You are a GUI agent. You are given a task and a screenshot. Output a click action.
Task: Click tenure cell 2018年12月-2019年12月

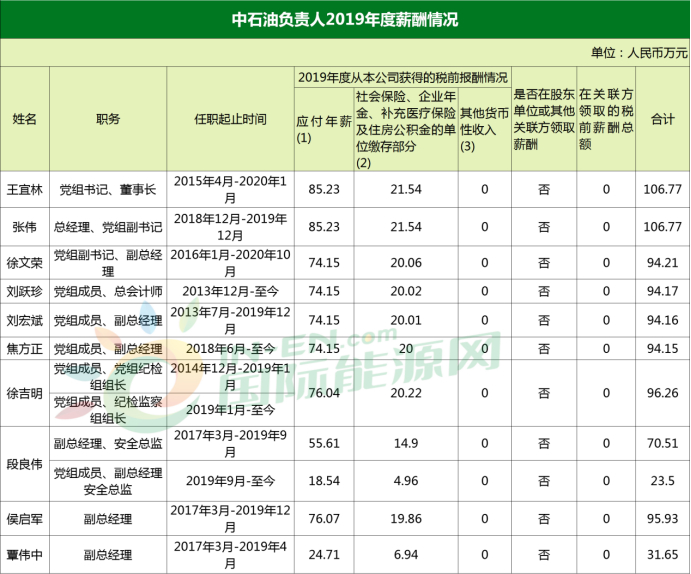[230, 227]
